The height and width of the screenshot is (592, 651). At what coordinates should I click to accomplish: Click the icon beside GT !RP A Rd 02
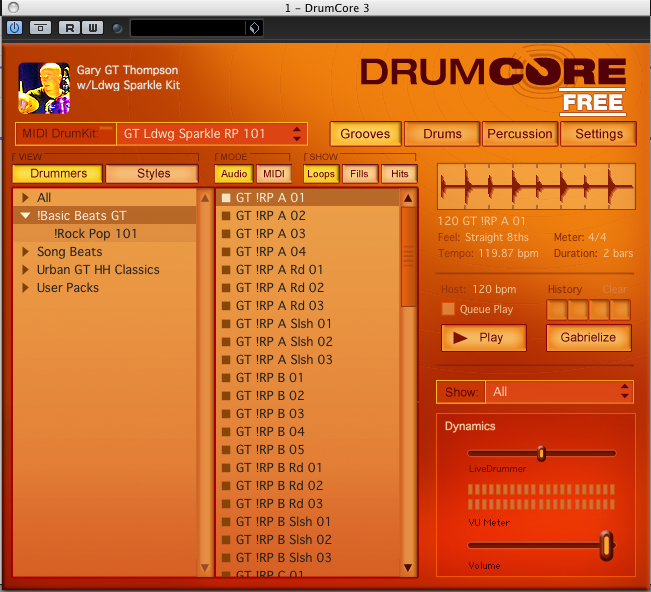226,288
